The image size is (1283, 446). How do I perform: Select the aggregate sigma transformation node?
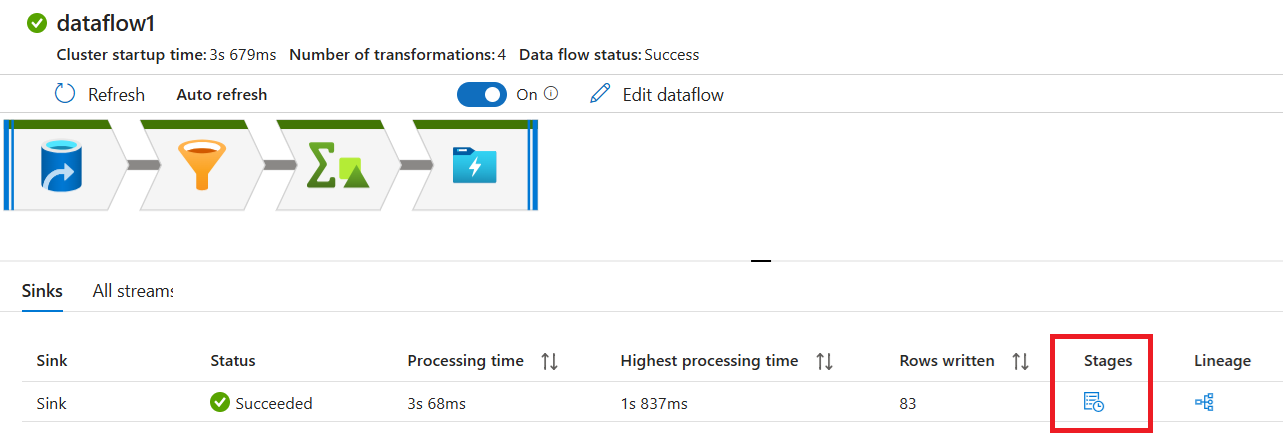click(x=337, y=166)
